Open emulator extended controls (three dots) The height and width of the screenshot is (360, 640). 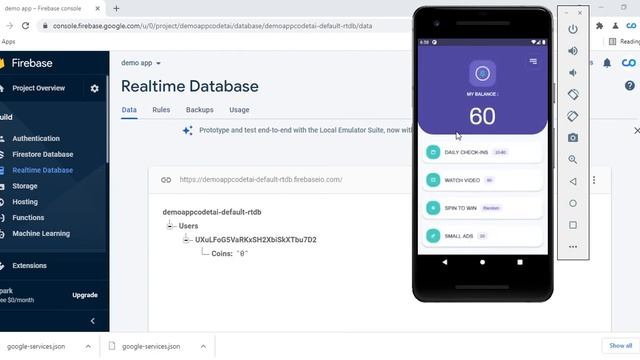click(573, 247)
